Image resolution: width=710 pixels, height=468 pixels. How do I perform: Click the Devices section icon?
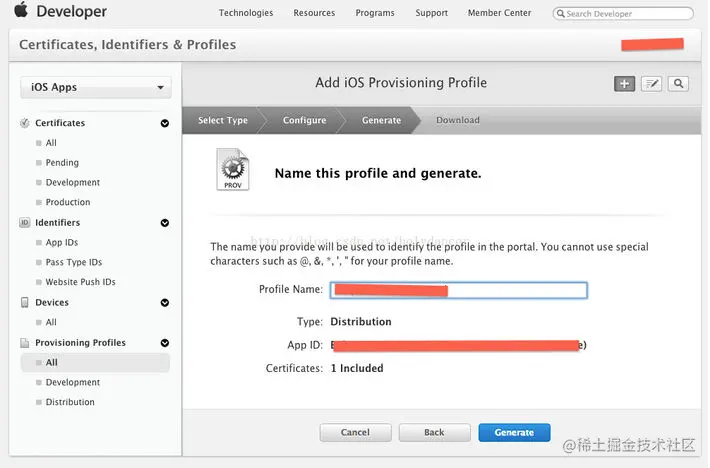25,303
